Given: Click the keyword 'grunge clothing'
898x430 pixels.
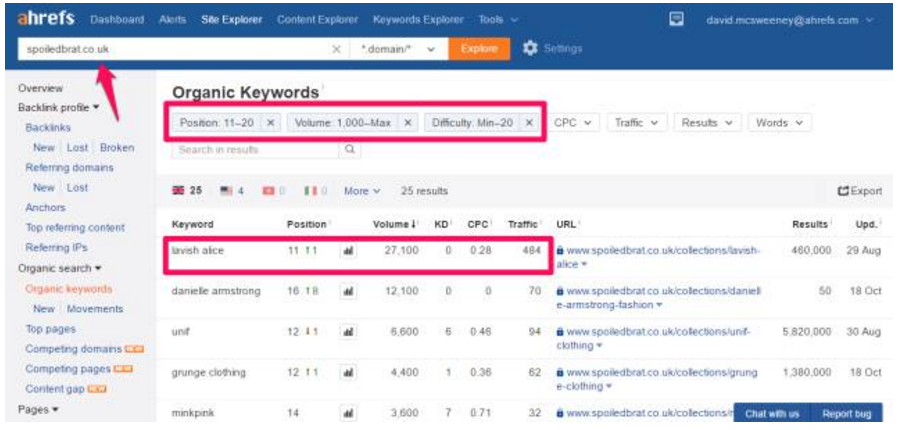Looking at the screenshot, I should click(208, 372).
